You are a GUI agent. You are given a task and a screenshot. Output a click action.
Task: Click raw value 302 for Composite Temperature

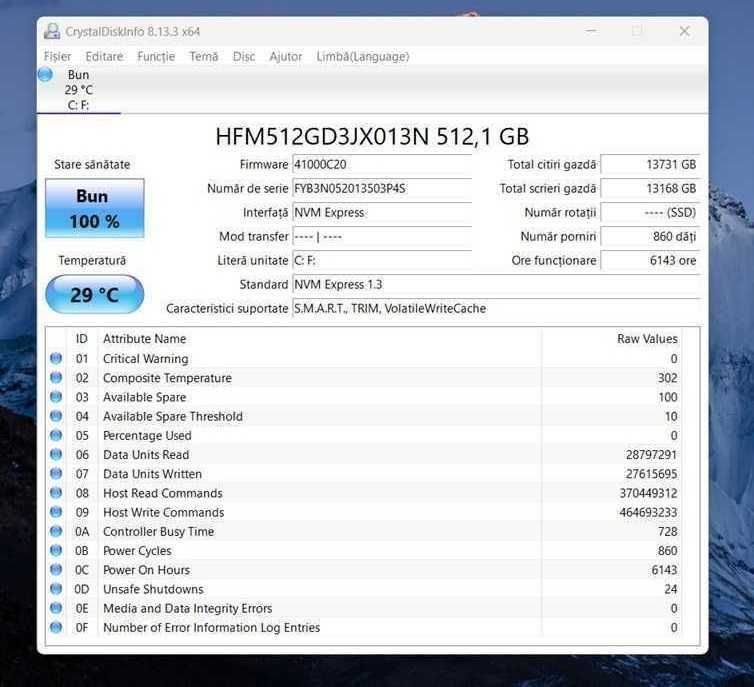point(667,378)
